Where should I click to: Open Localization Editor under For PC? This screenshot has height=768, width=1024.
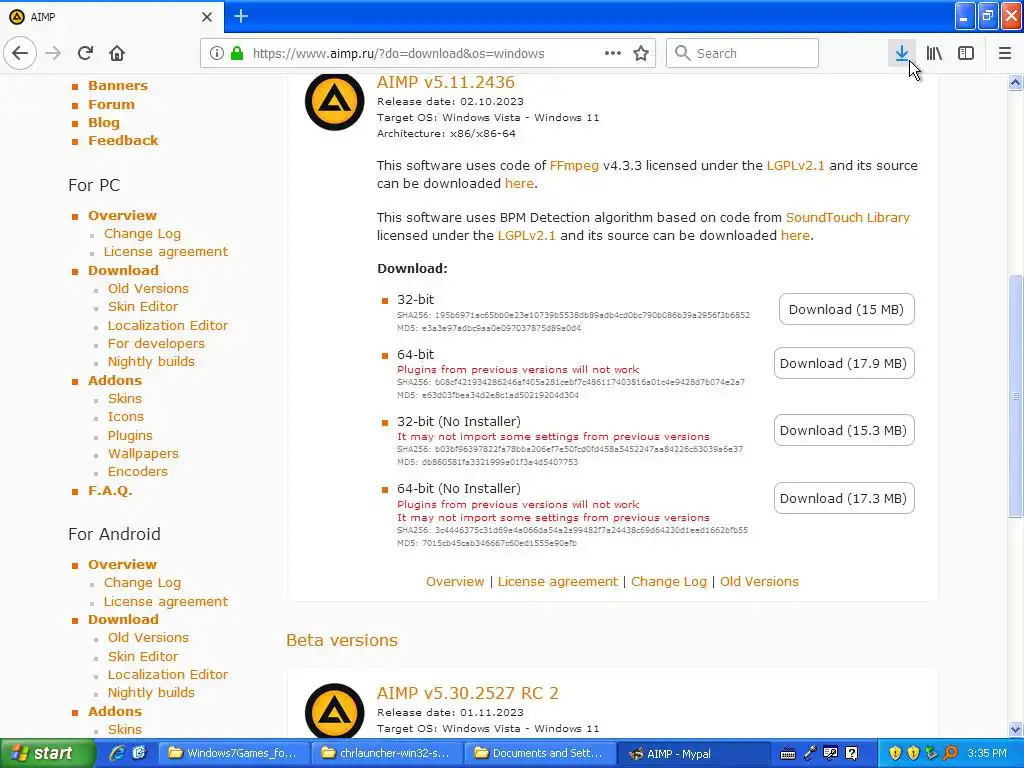(167, 325)
